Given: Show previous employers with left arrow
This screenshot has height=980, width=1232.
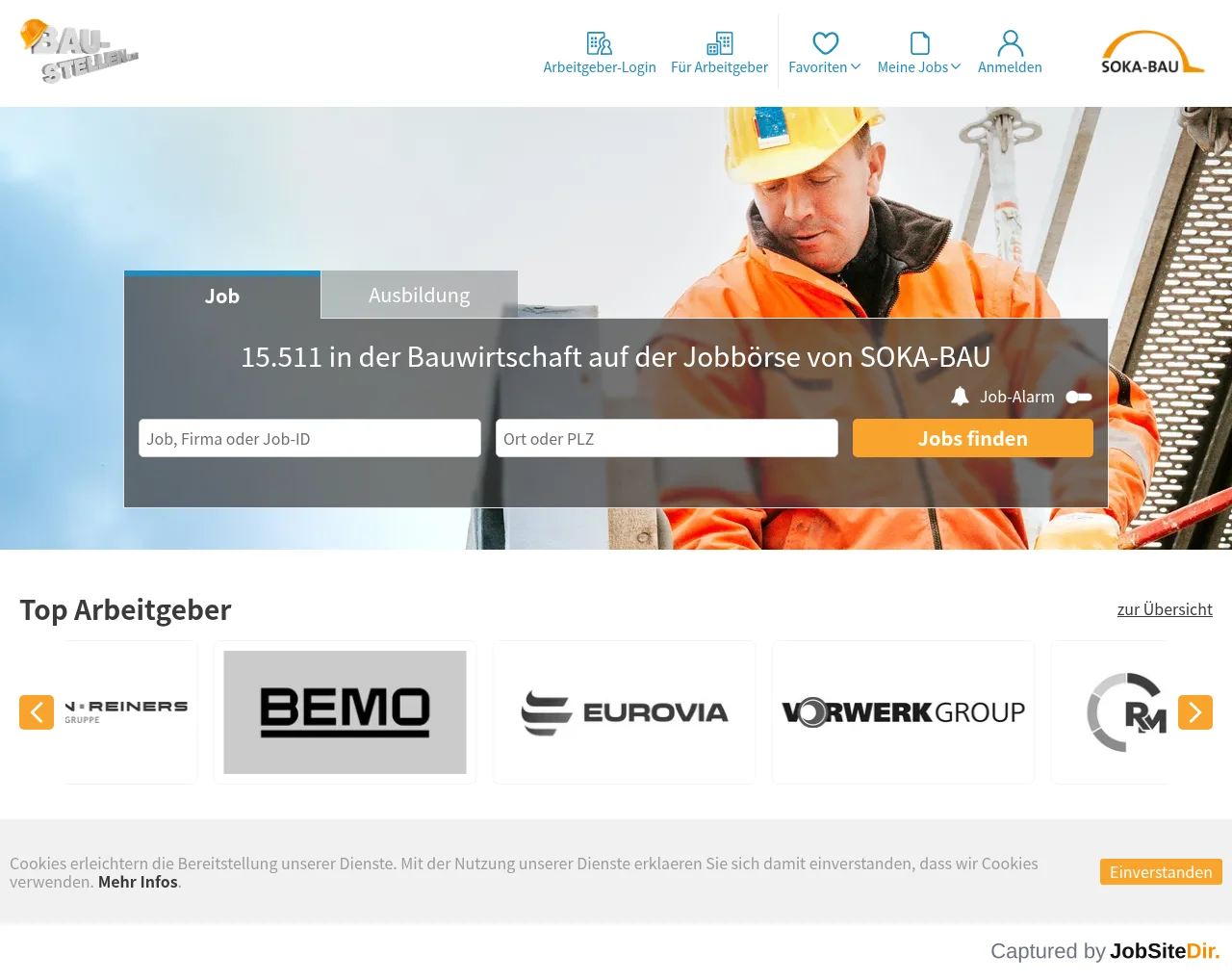Looking at the screenshot, I should click(x=37, y=712).
